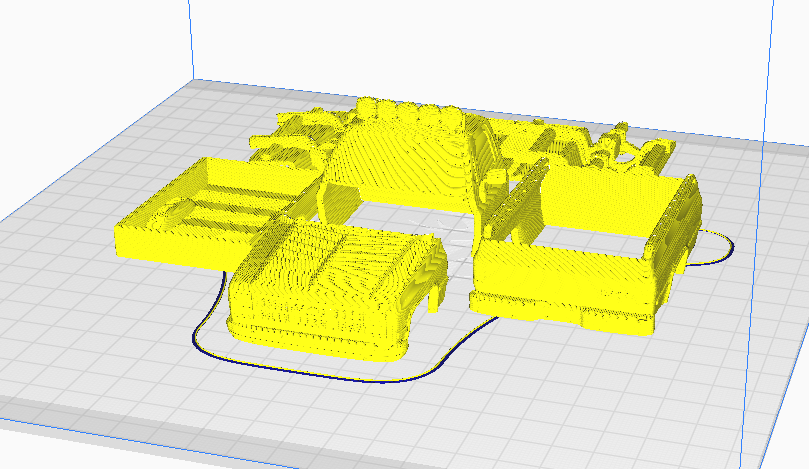Click the left vertical build volume edge
This screenshot has height=469, width=809.
pyautogui.click(x=187, y=40)
